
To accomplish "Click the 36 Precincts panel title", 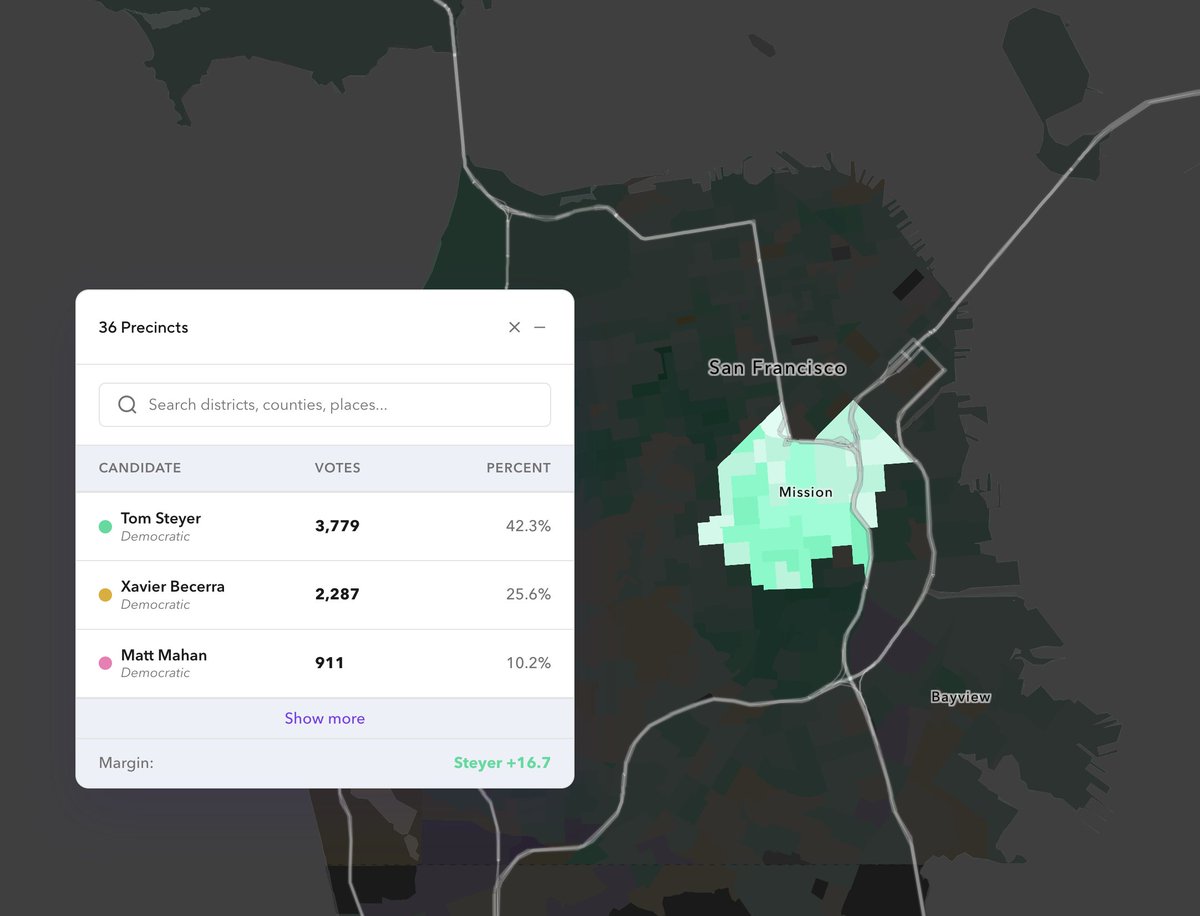I will click(x=143, y=327).
